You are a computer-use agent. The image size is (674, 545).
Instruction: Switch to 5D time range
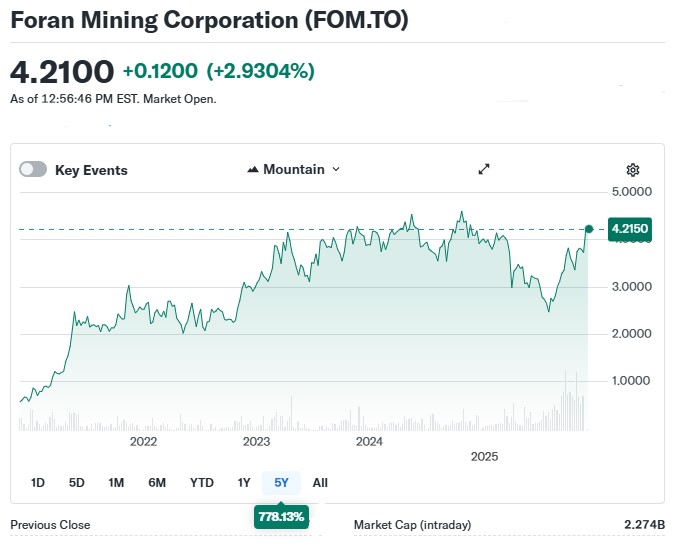[77, 482]
